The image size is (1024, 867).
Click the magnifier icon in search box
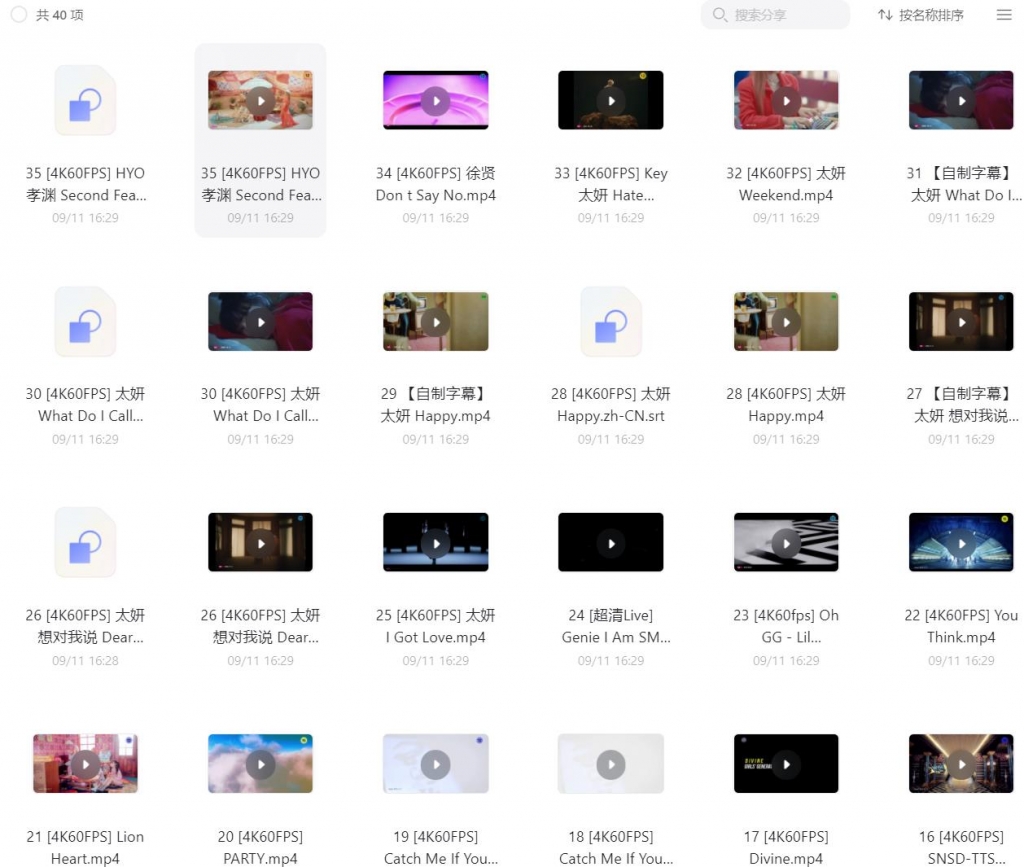(x=720, y=14)
